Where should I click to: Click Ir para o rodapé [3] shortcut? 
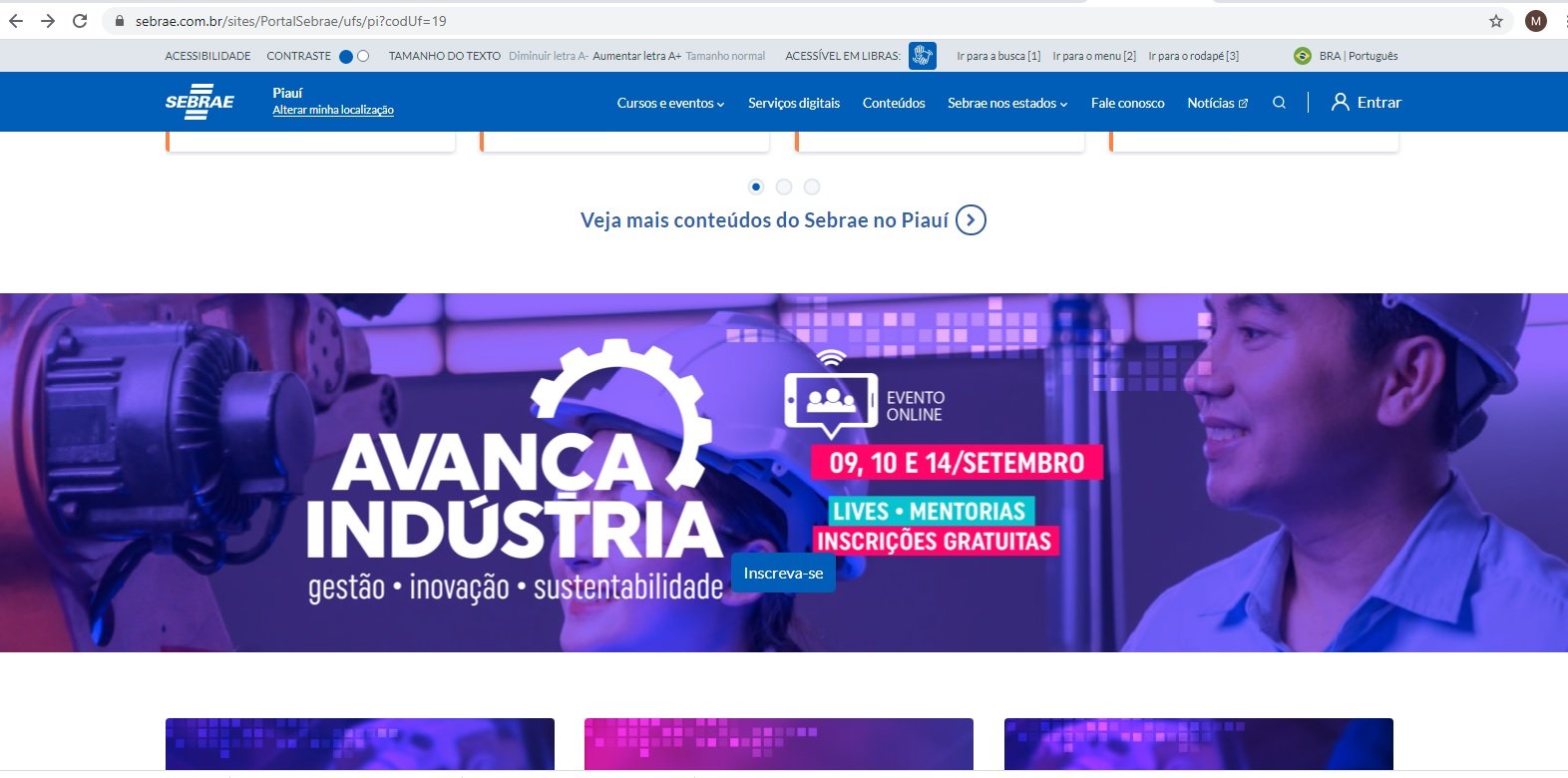point(1193,56)
